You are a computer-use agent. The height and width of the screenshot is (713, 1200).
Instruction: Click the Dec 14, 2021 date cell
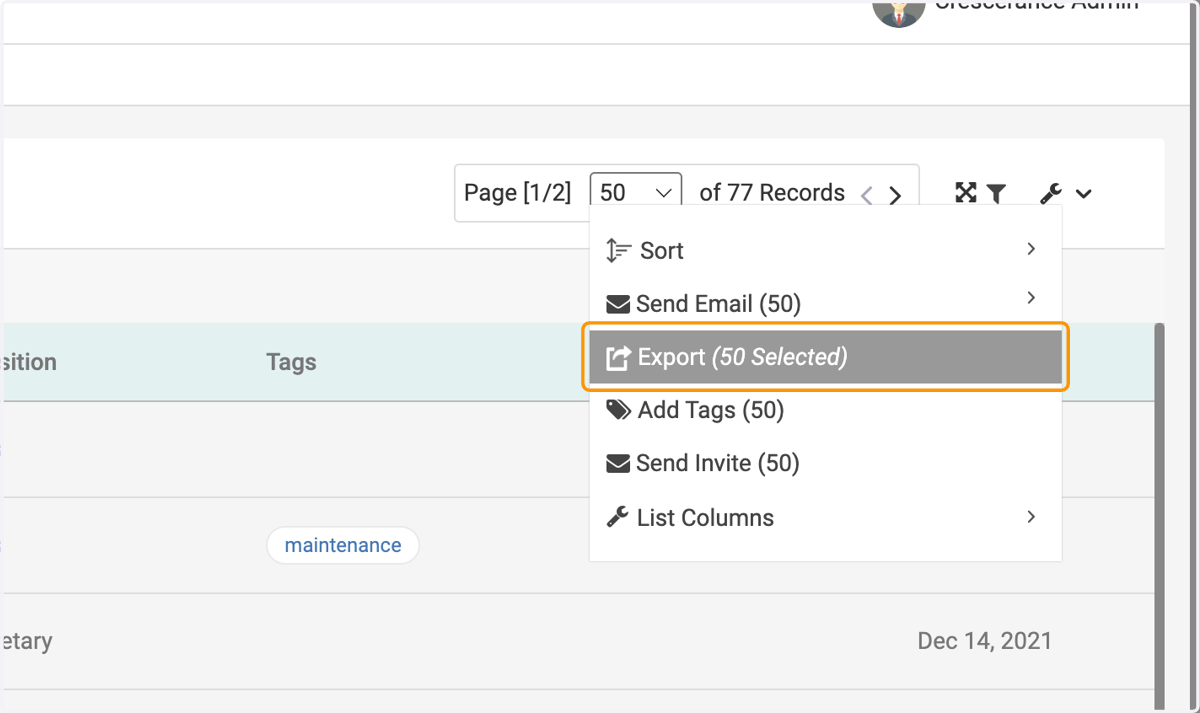(x=984, y=641)
